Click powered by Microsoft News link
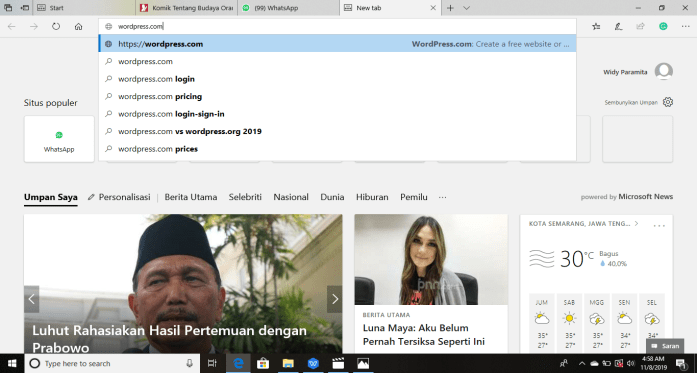The width and height of the screenshot is (697, 373). tap(627, 197)
